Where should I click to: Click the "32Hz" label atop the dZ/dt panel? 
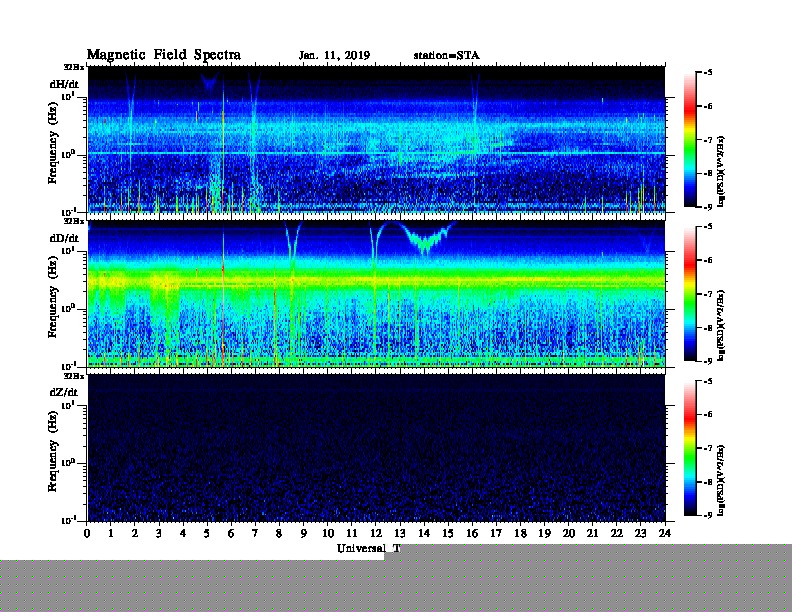74,376
